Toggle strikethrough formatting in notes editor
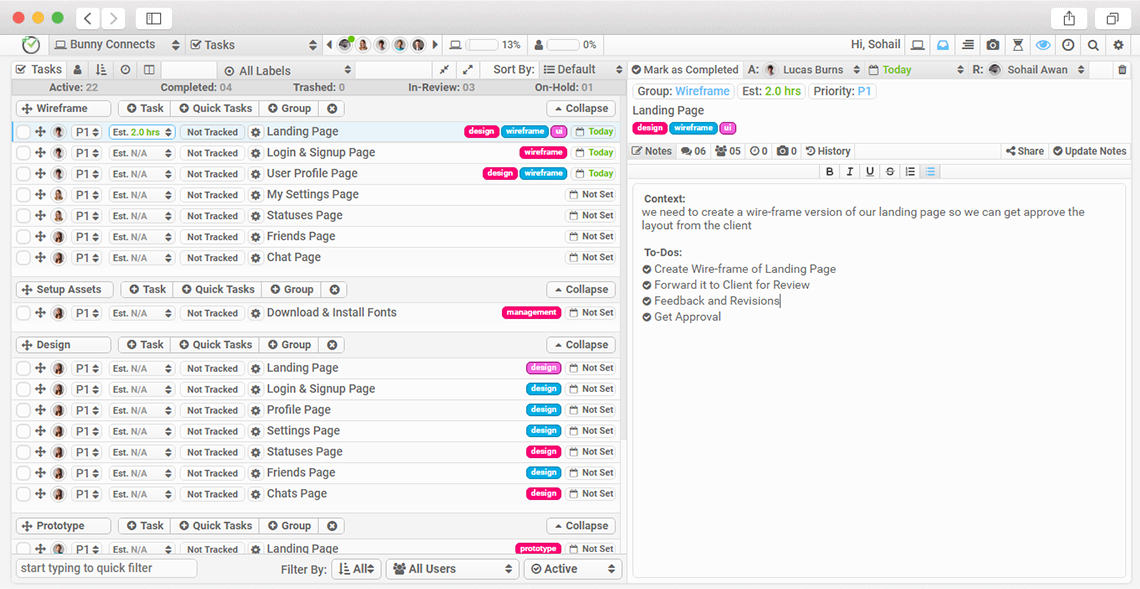Image resolution: width=1140 pixels, height=589 pixels. click(x=890, y=172)
